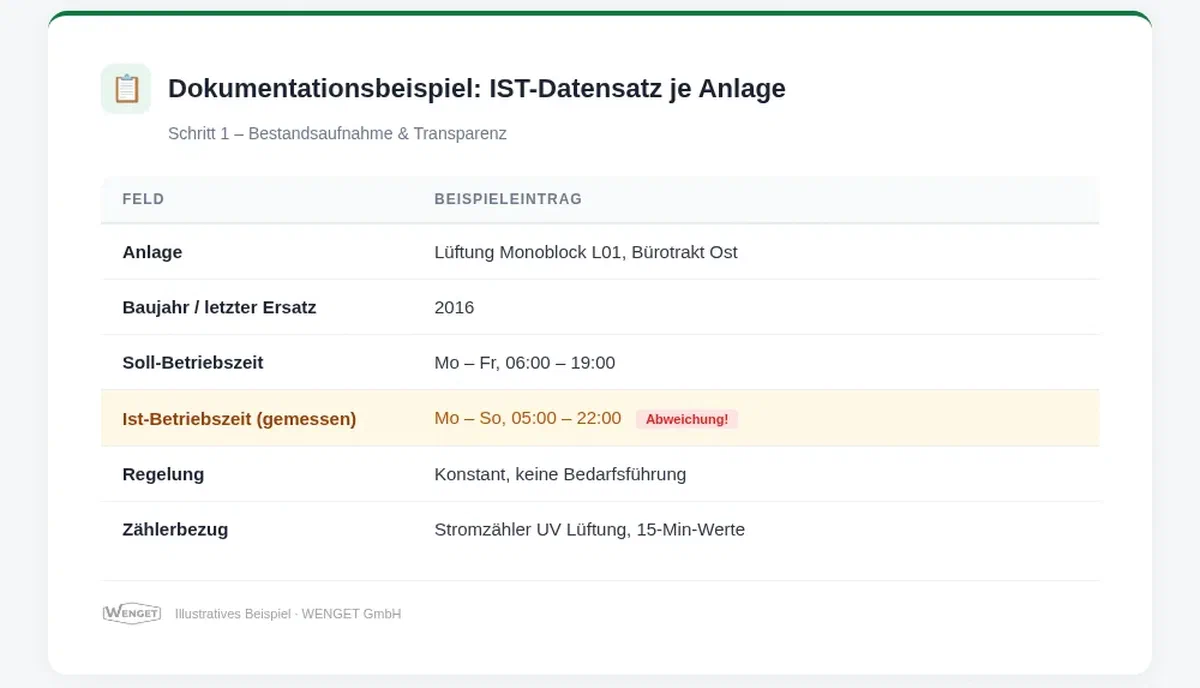Viewport: 1200px width, 688px height.
Task: Click the 'FELD' column header
Action: (x=143, y=199)
